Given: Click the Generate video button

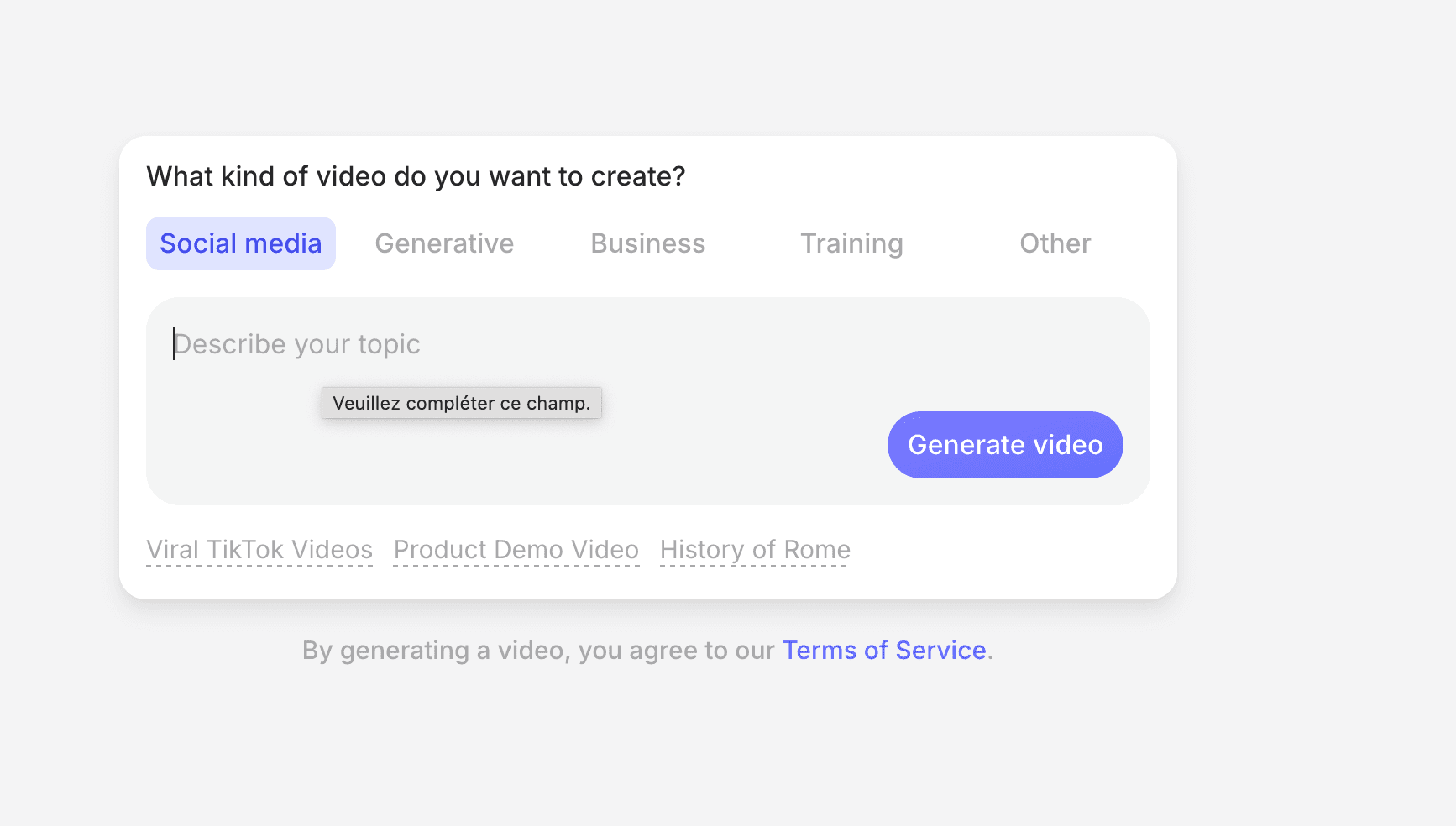Looking at the screenshot, I should [x=1004, y=445].
